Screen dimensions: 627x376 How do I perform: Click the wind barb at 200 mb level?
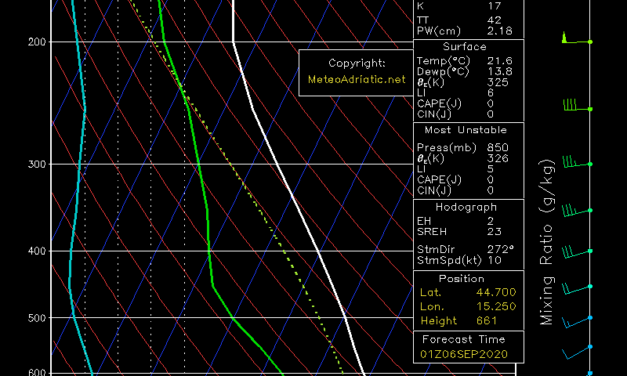coord(577,38)
